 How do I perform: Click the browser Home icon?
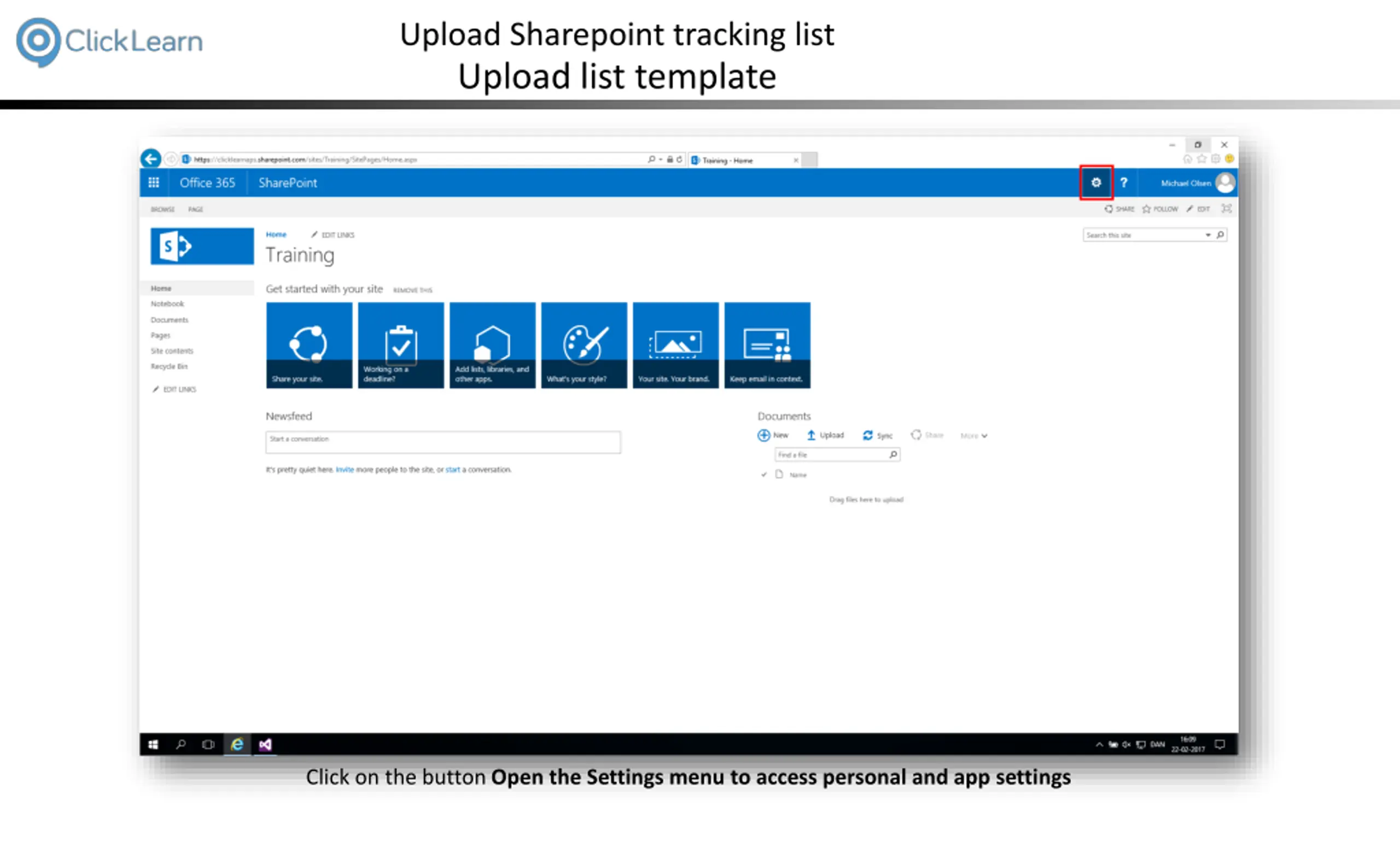pyautogui.click(x=1187, y=159)
